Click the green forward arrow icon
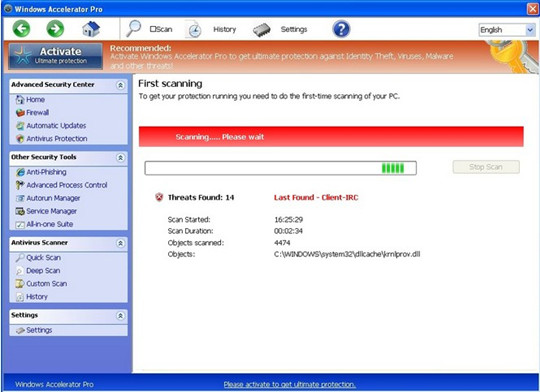 pyautogui.click(x=55, y=29)
